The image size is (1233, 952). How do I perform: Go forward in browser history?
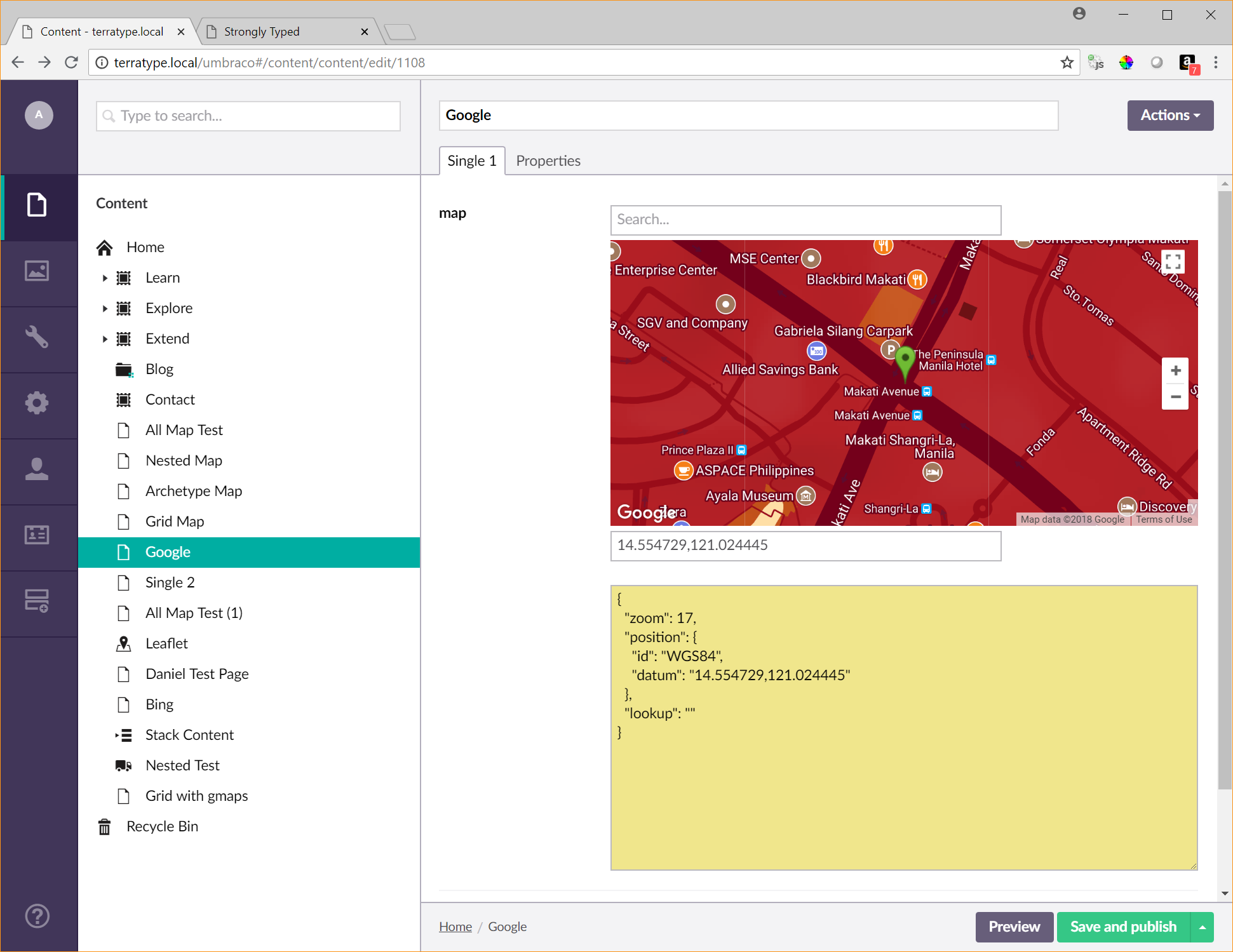[x=44, y=62]
